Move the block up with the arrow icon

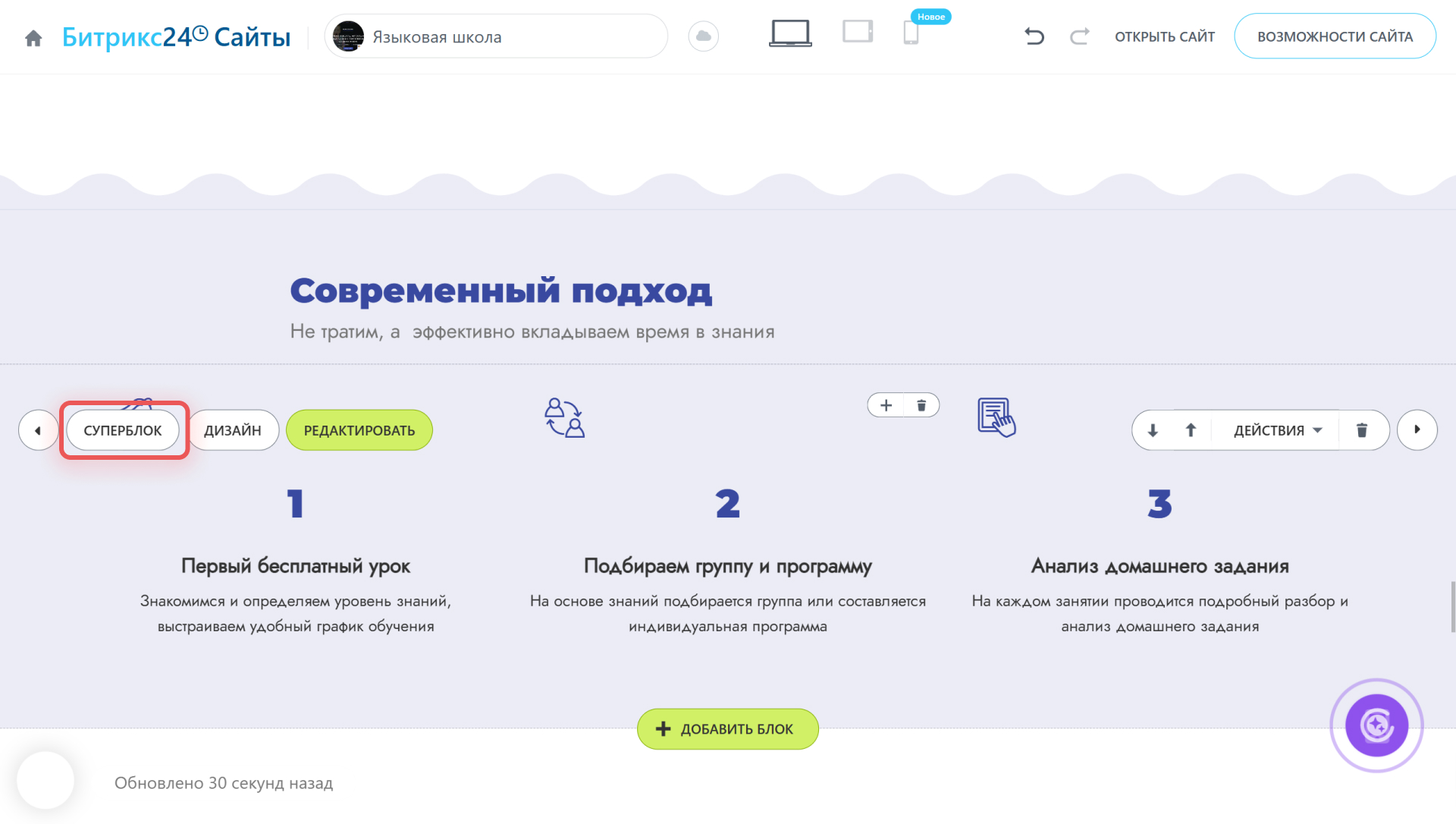[1191, 429]
